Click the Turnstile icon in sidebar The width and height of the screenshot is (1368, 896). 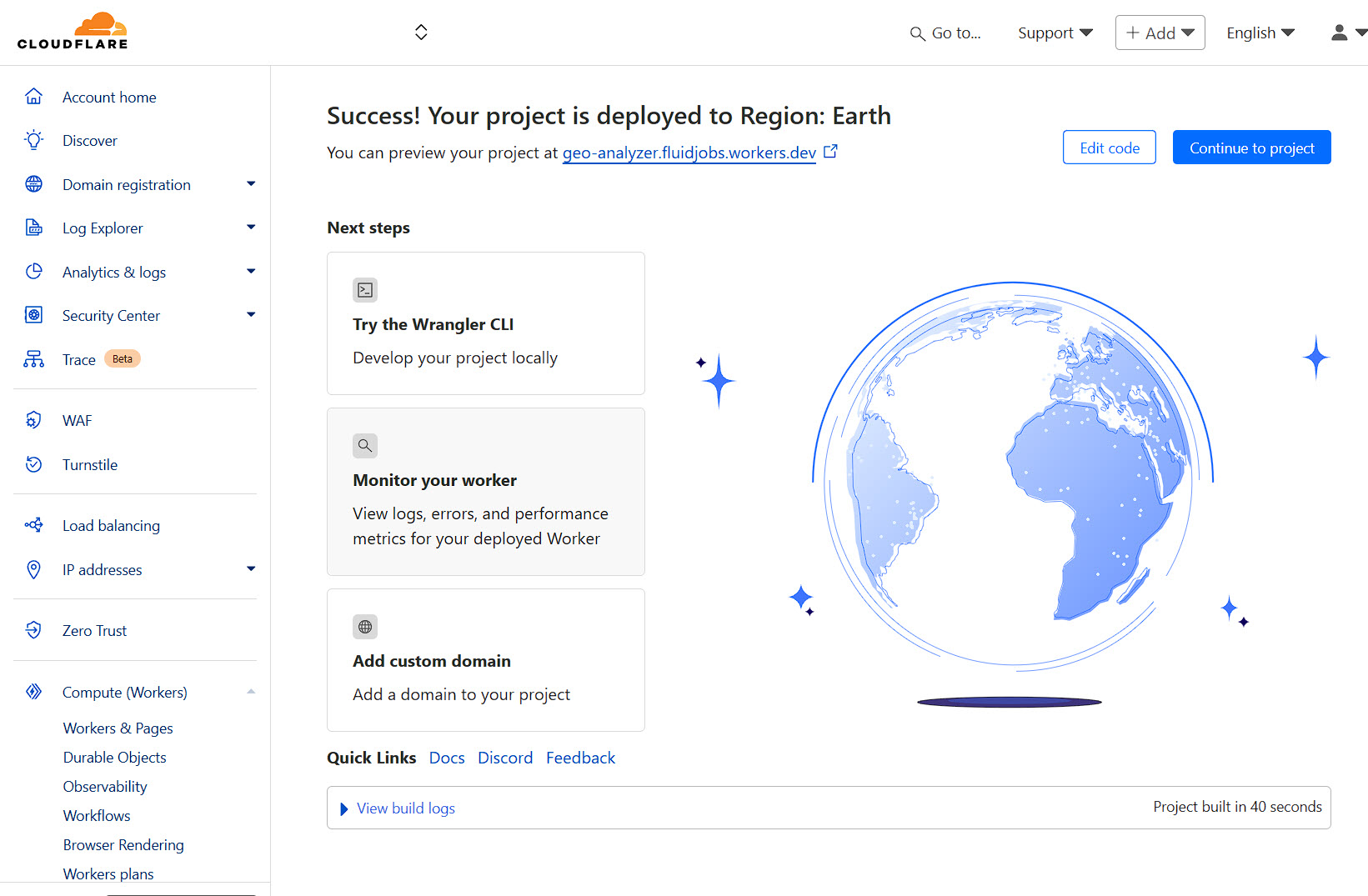[x=33, y=464]
